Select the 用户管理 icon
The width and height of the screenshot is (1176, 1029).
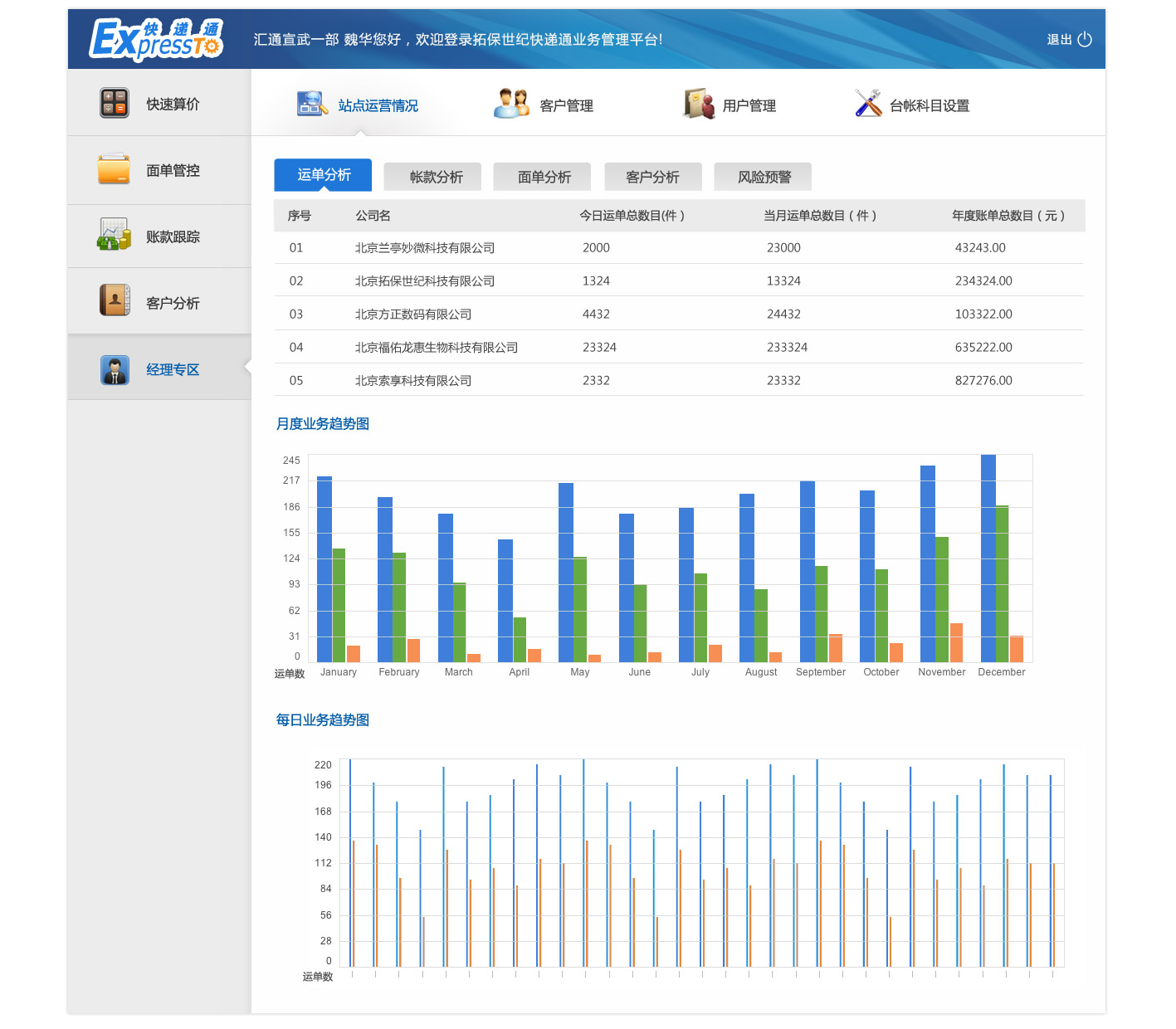699,105
